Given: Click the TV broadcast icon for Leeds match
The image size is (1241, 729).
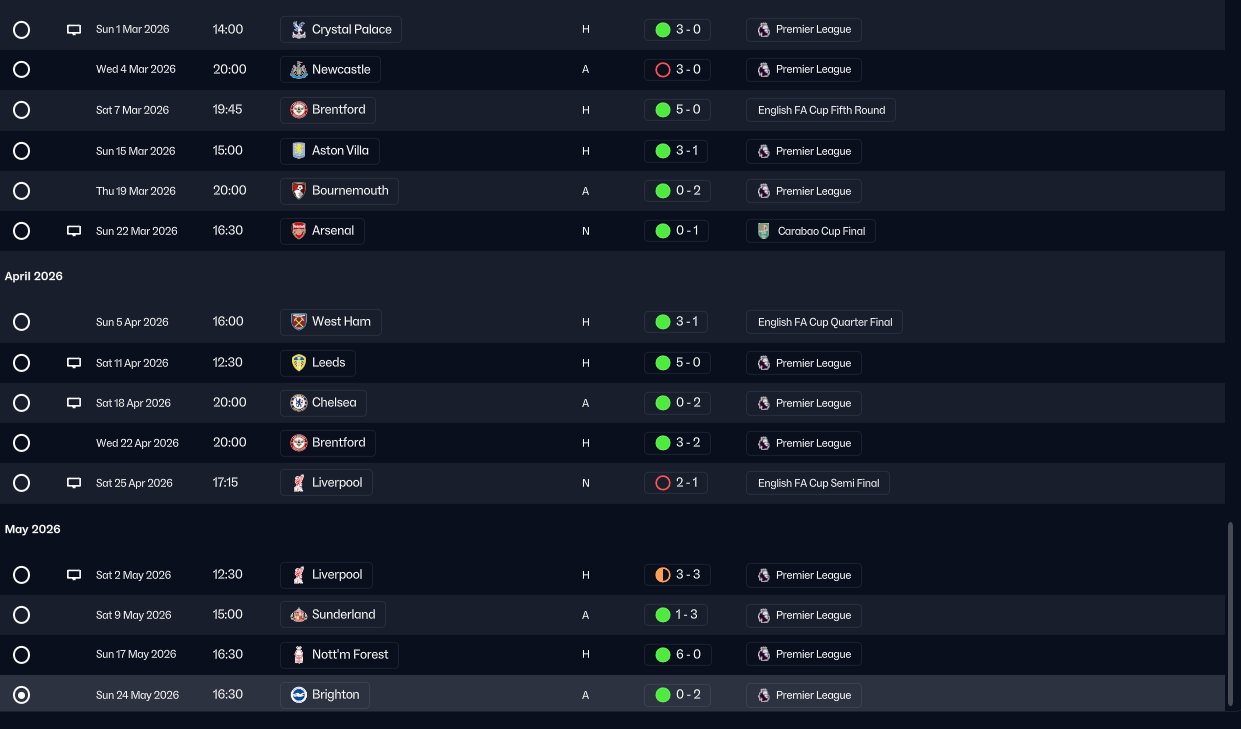Looking at the screenshot, I should point(73,363).
